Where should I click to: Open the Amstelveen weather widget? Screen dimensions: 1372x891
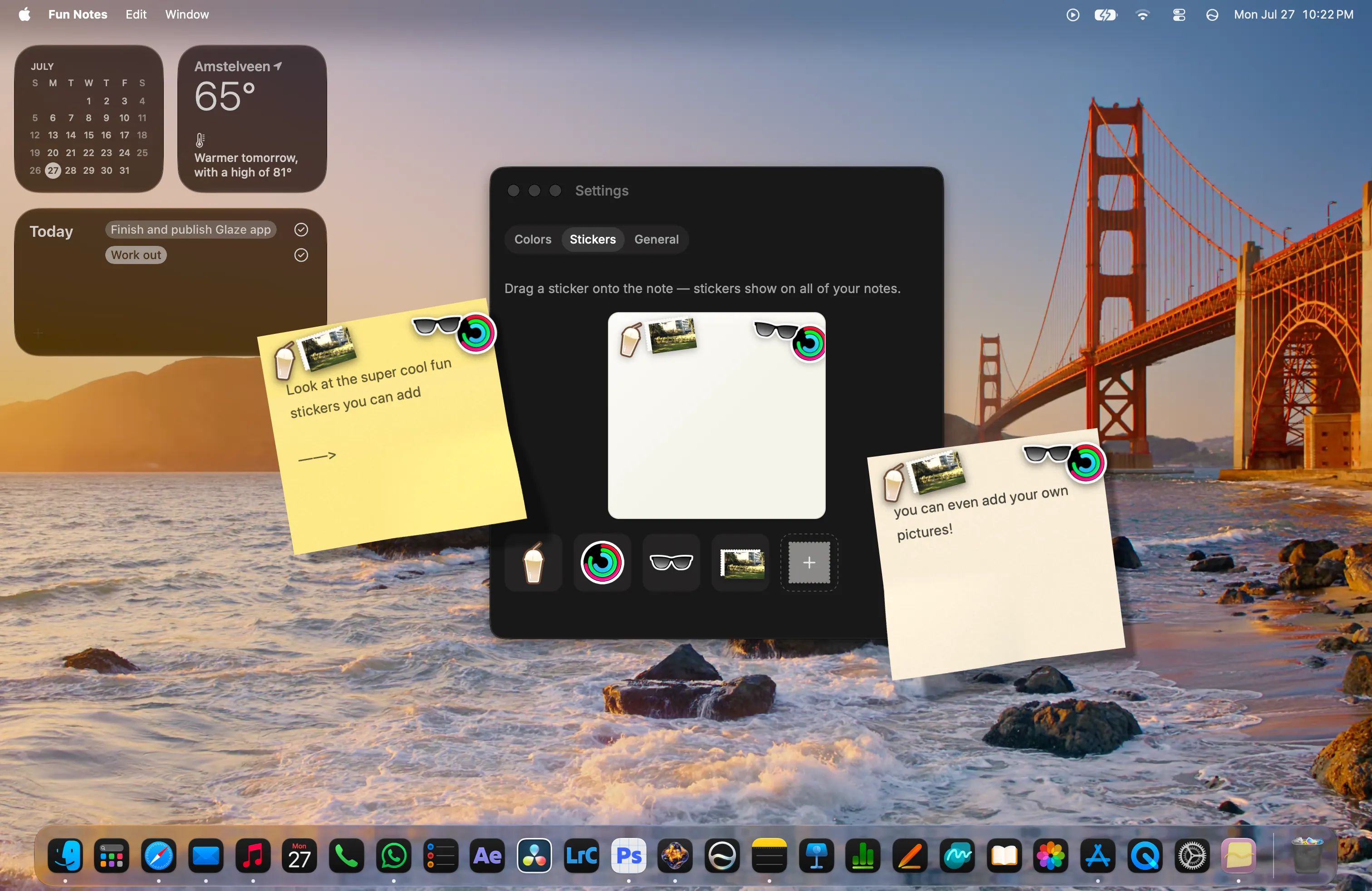tap(252, 119)
